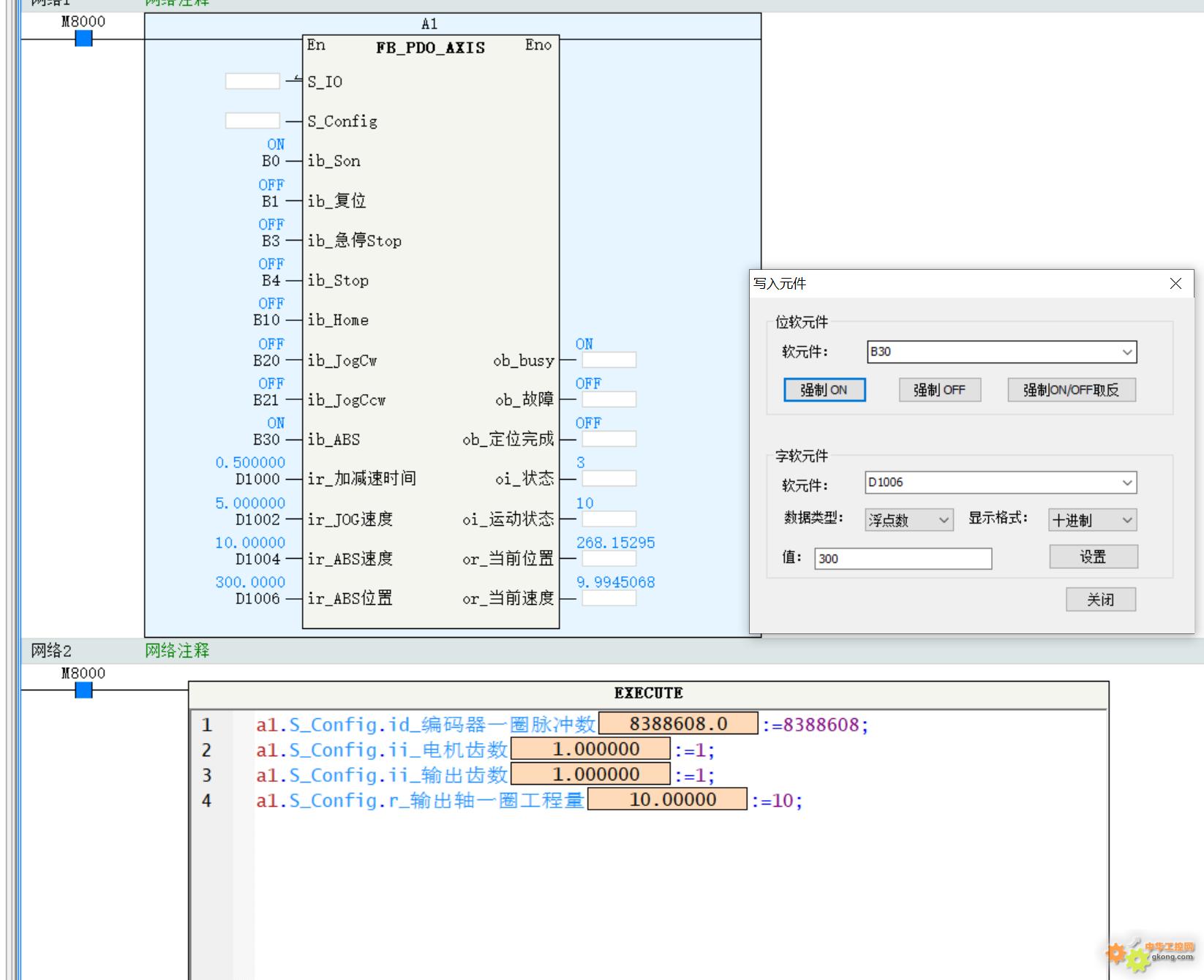The width and height of the screenshot is (1204, 980).
Task: Click the 输出齿数 1.000000 value box
Action: [x=591, y=774]
